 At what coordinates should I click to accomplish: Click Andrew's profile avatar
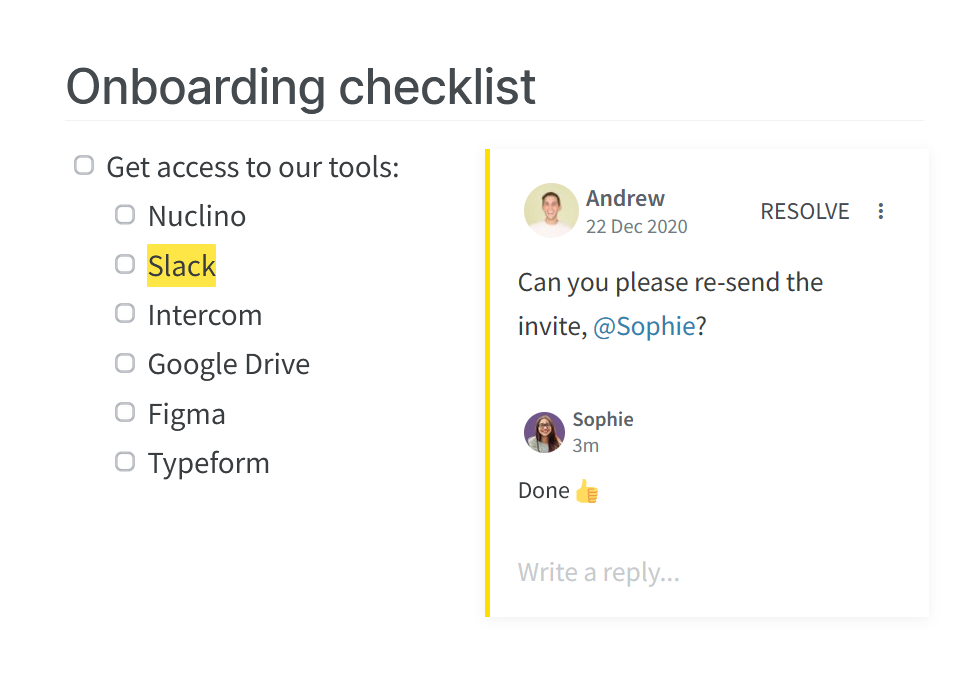(551, 211)
